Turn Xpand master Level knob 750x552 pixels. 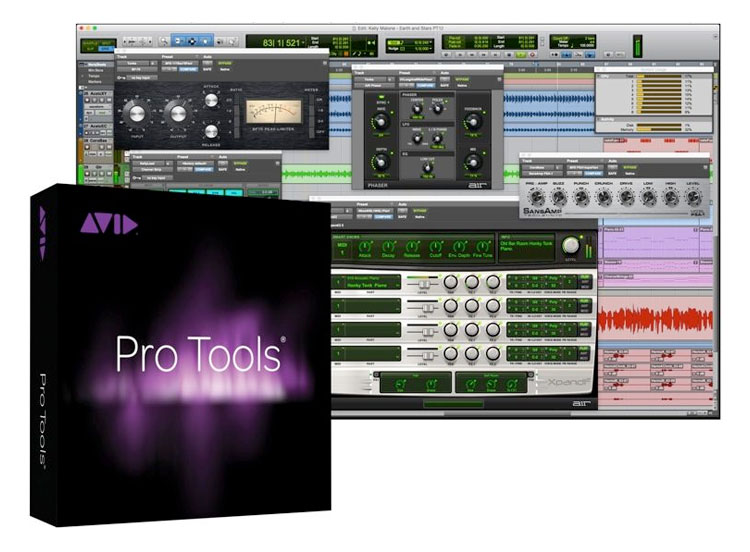click(570, 245)
